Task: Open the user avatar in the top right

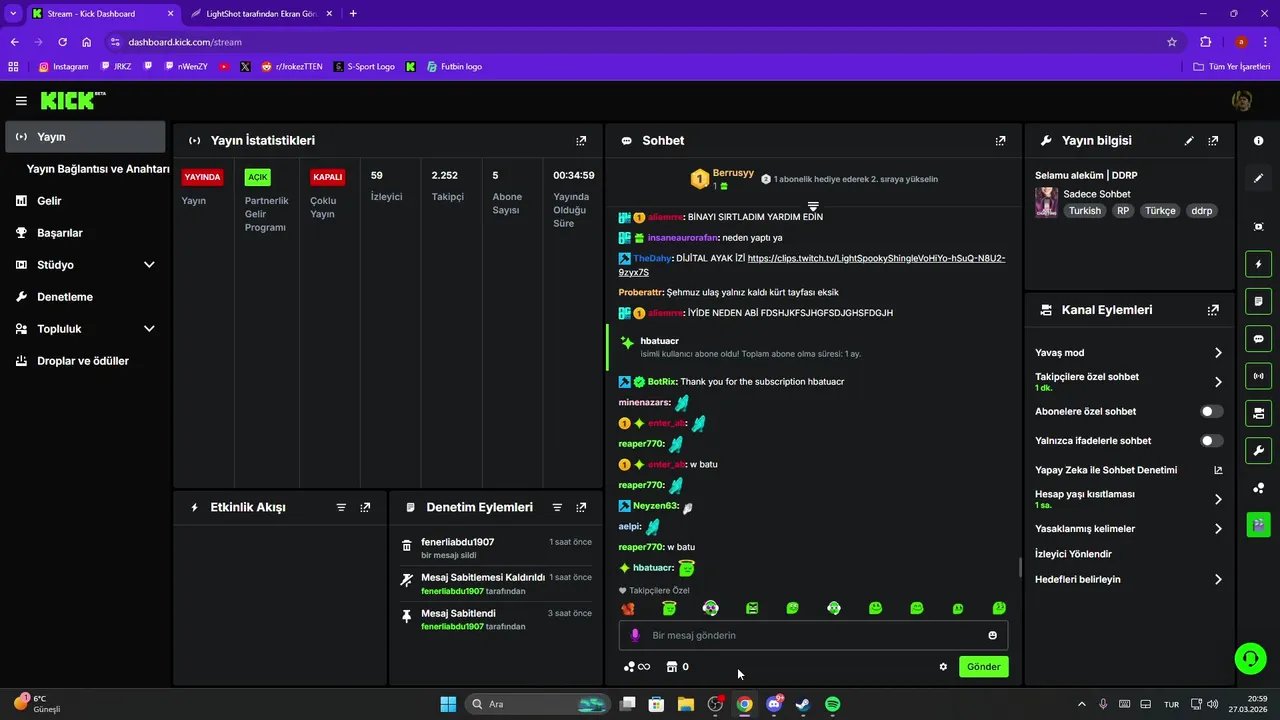Action: 1242,101
